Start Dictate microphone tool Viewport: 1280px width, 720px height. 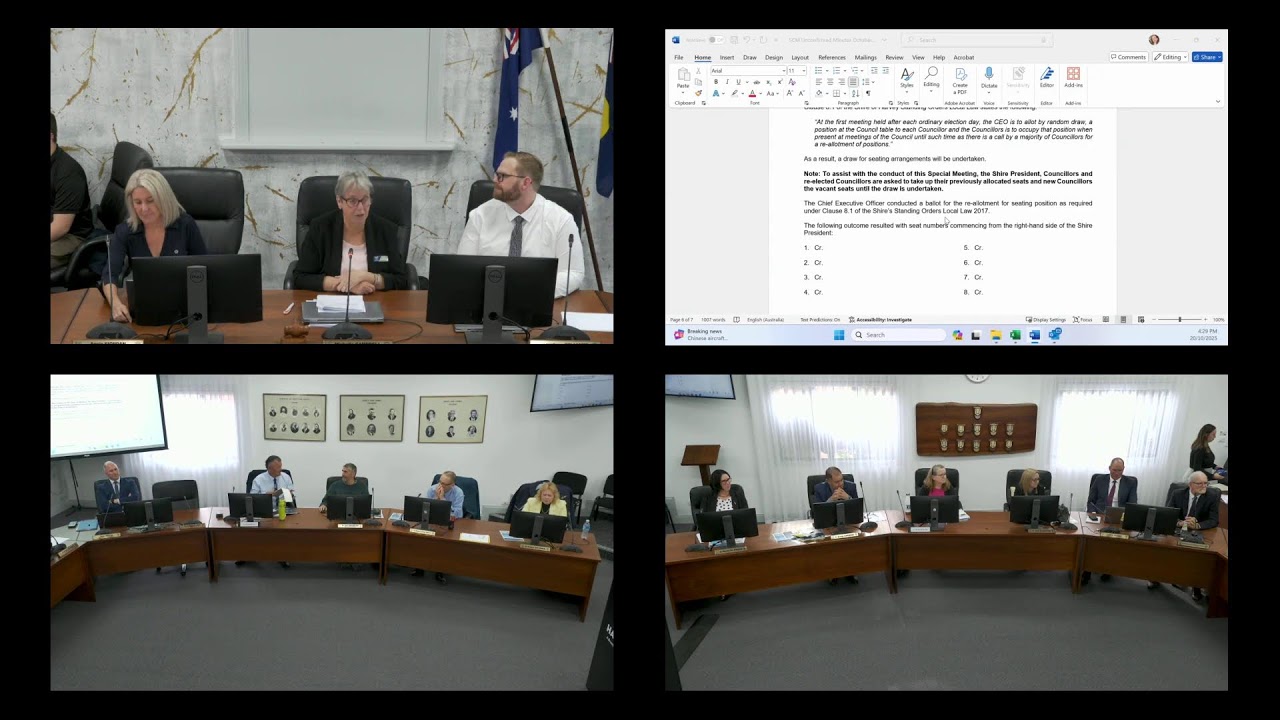[989, 73]
